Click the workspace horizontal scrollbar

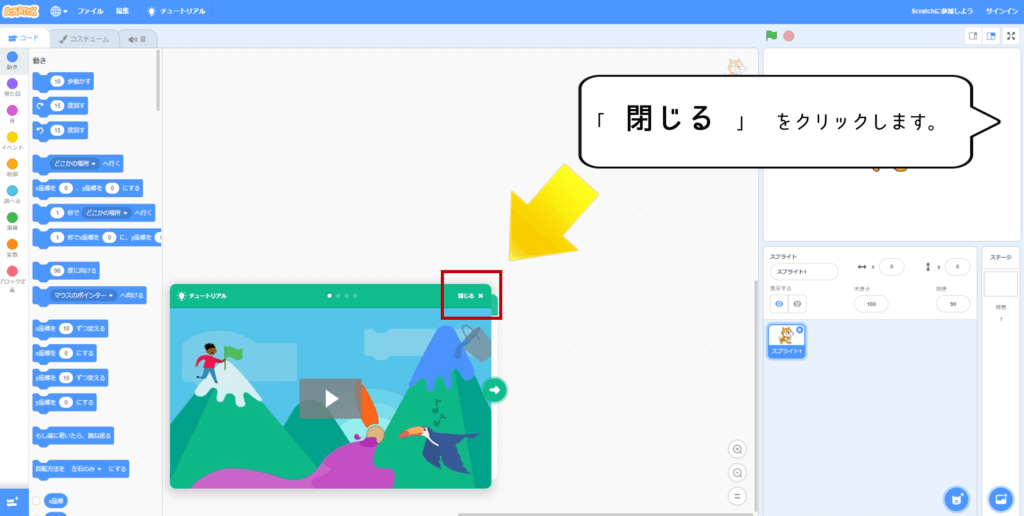(605, 514)
